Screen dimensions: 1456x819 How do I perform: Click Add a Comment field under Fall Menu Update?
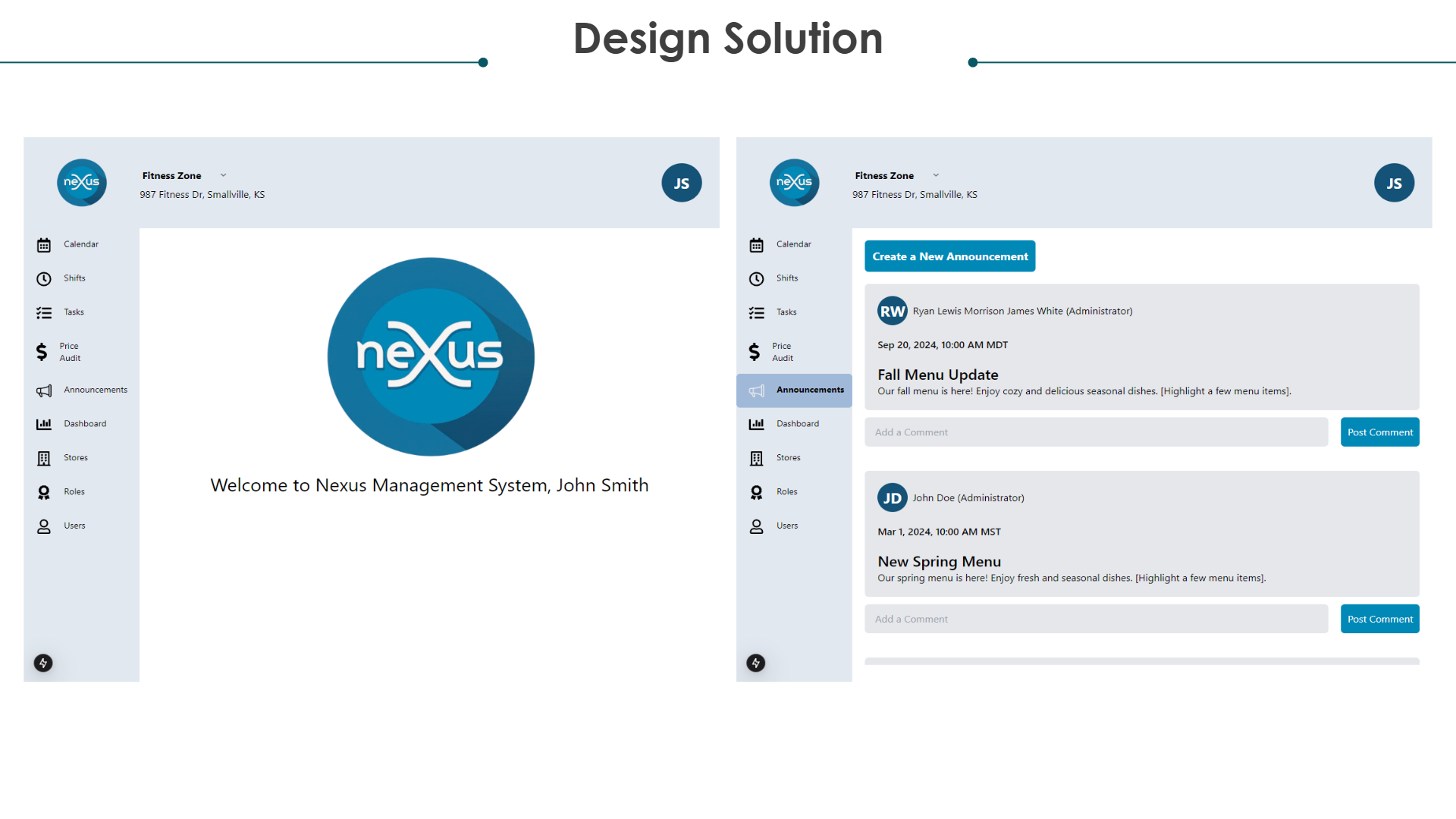click(1096, 432)
